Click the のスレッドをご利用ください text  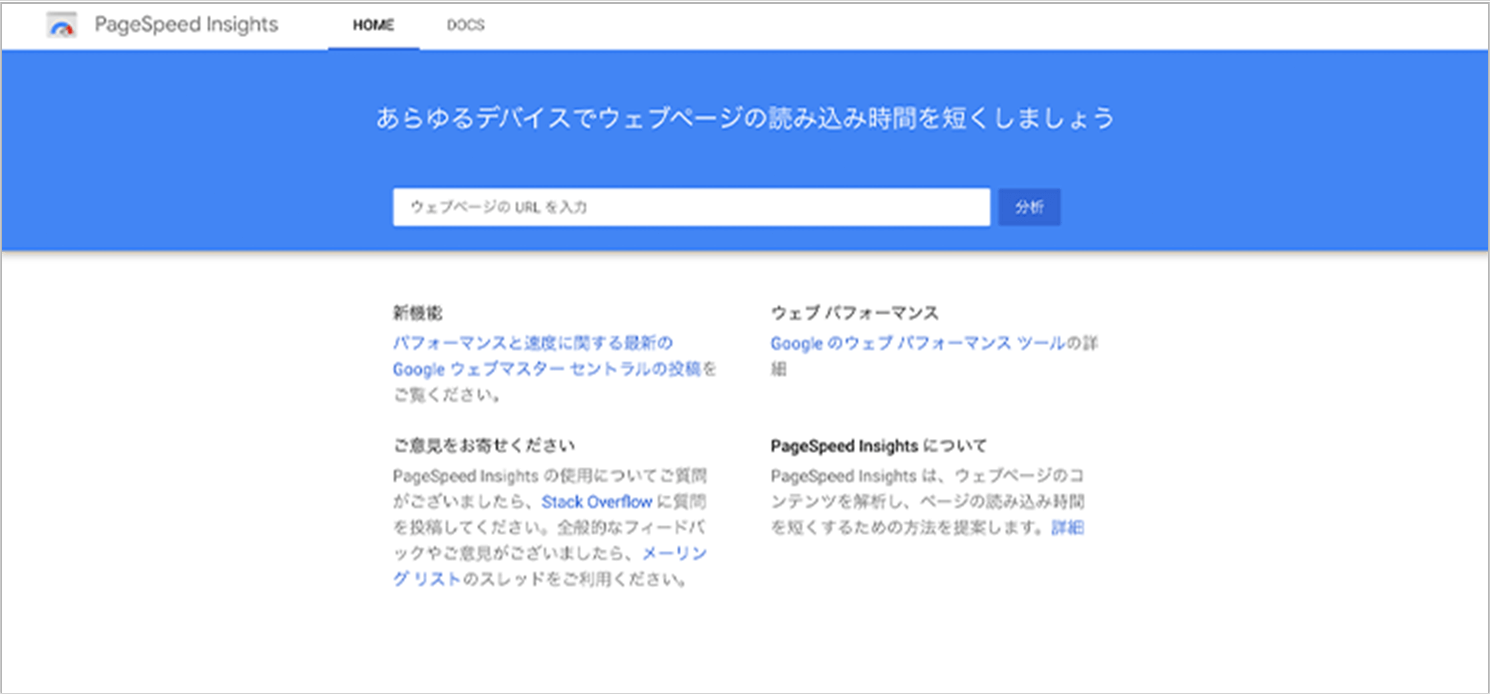pyautogui.click(x=576, y=580)
